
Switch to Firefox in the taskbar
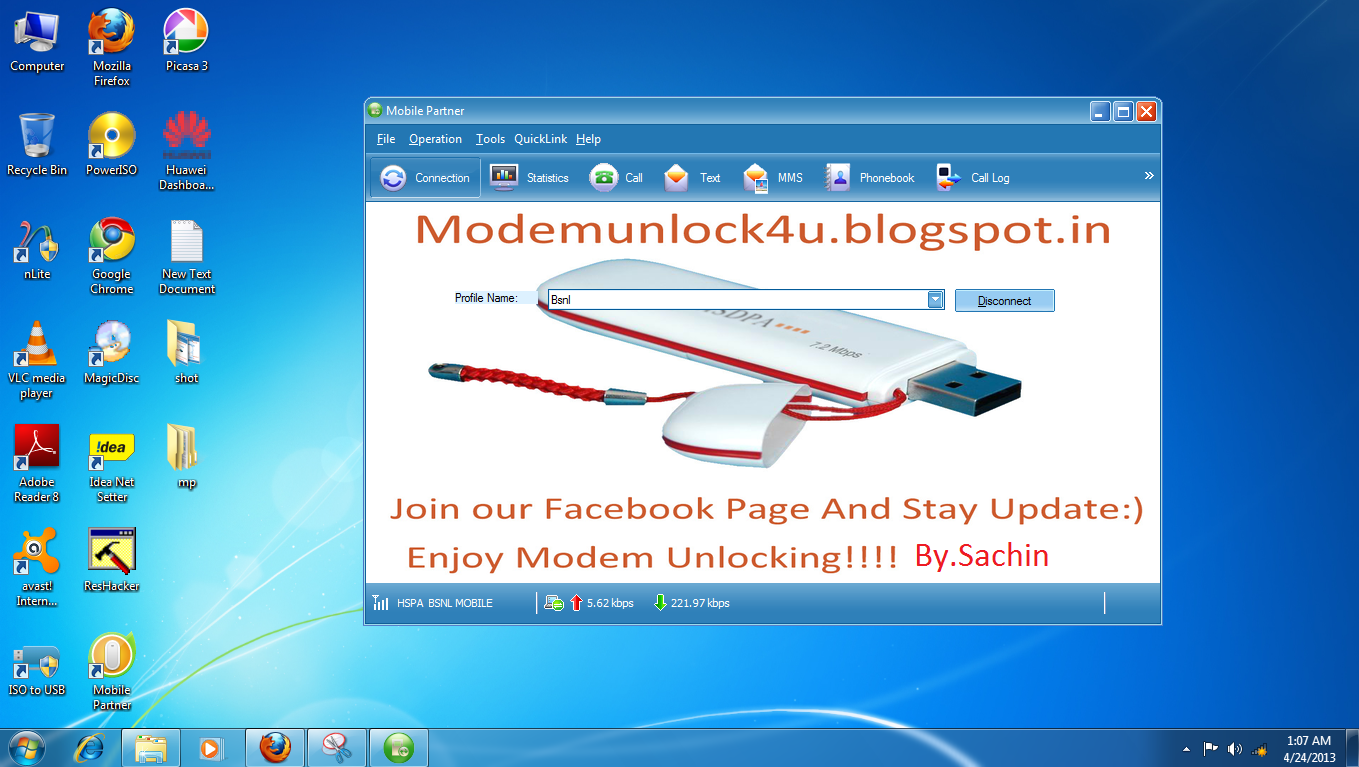point(275,747)
